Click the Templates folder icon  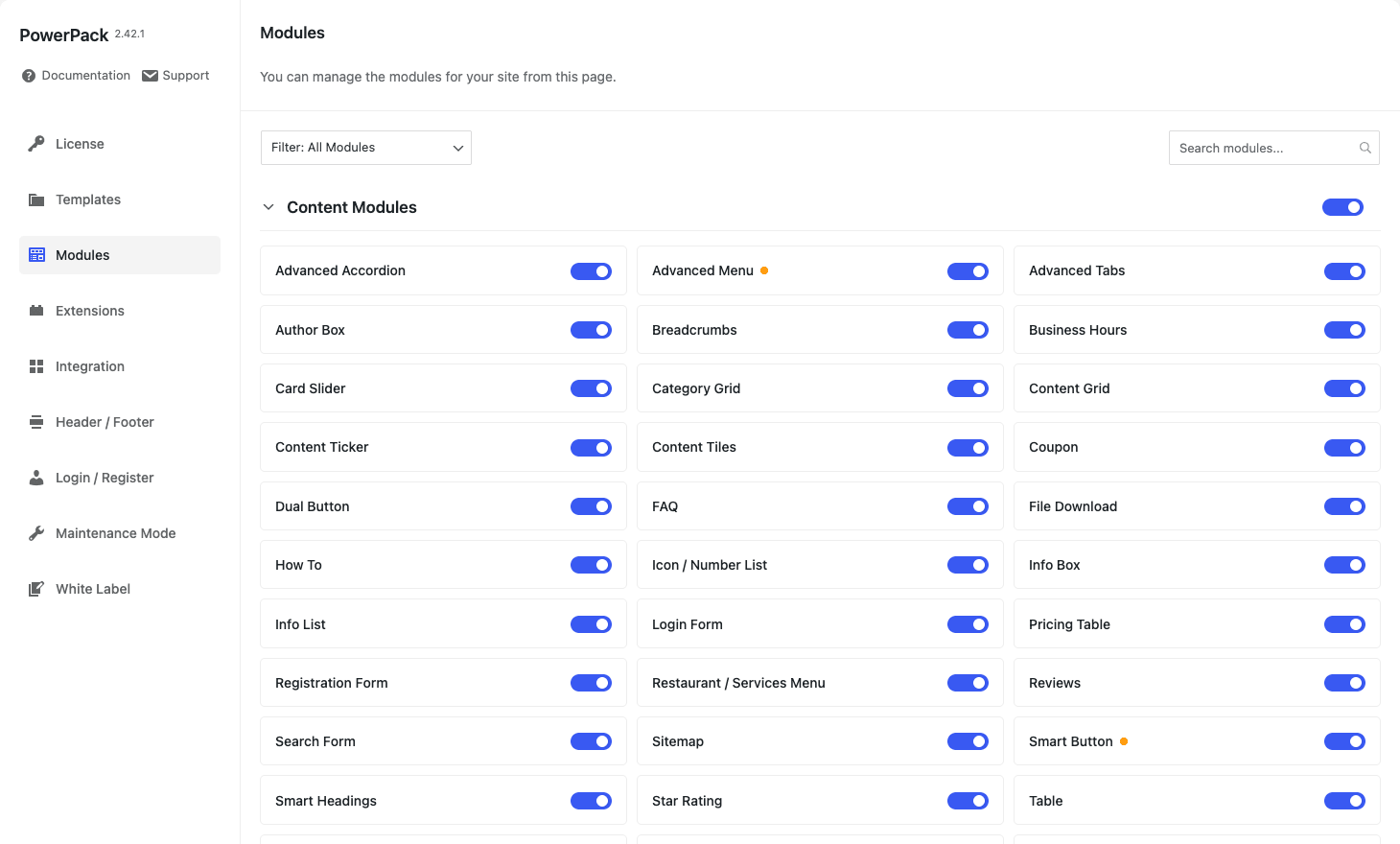click(36, 199)
